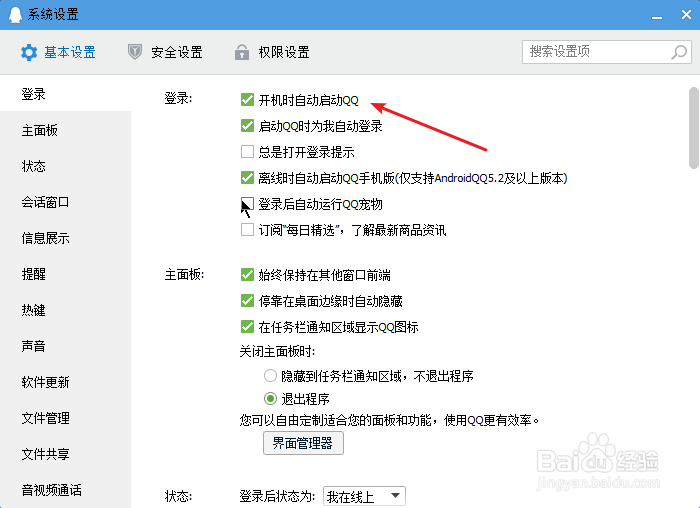The width and height of the screenshot is (700, 508).
Task: Select 隐藏到任务栏通知区域 radio option
Action: (270, 376)
